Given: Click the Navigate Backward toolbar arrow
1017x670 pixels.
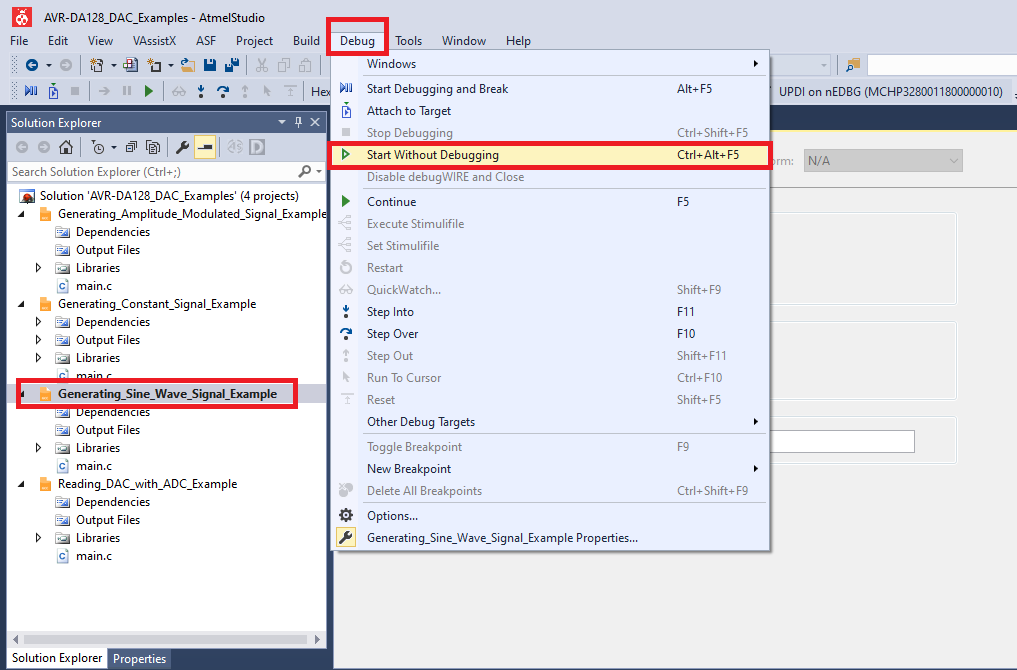Looking at the screenshot, I should pos(31,65).
